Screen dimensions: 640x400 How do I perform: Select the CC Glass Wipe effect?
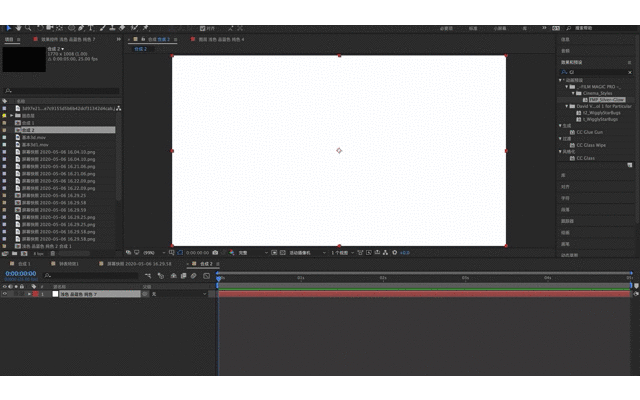591,145
